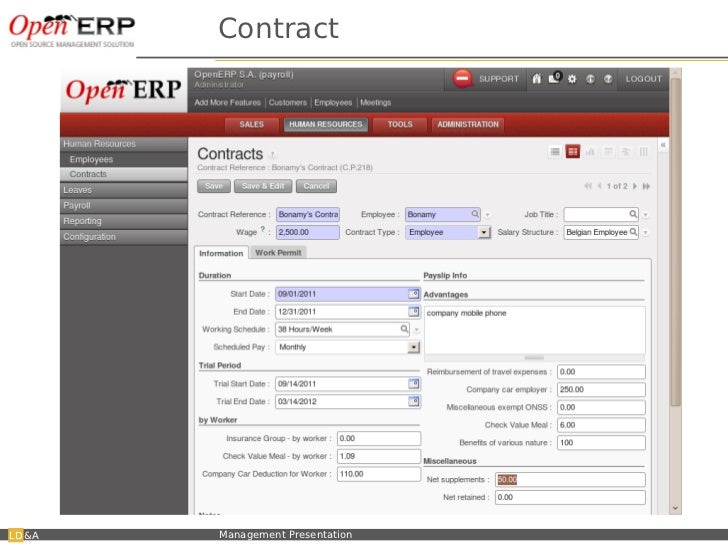The height and width of the screenshot is (546, 728).
Task: Open the Sales menu
Action: coord(251,124)
